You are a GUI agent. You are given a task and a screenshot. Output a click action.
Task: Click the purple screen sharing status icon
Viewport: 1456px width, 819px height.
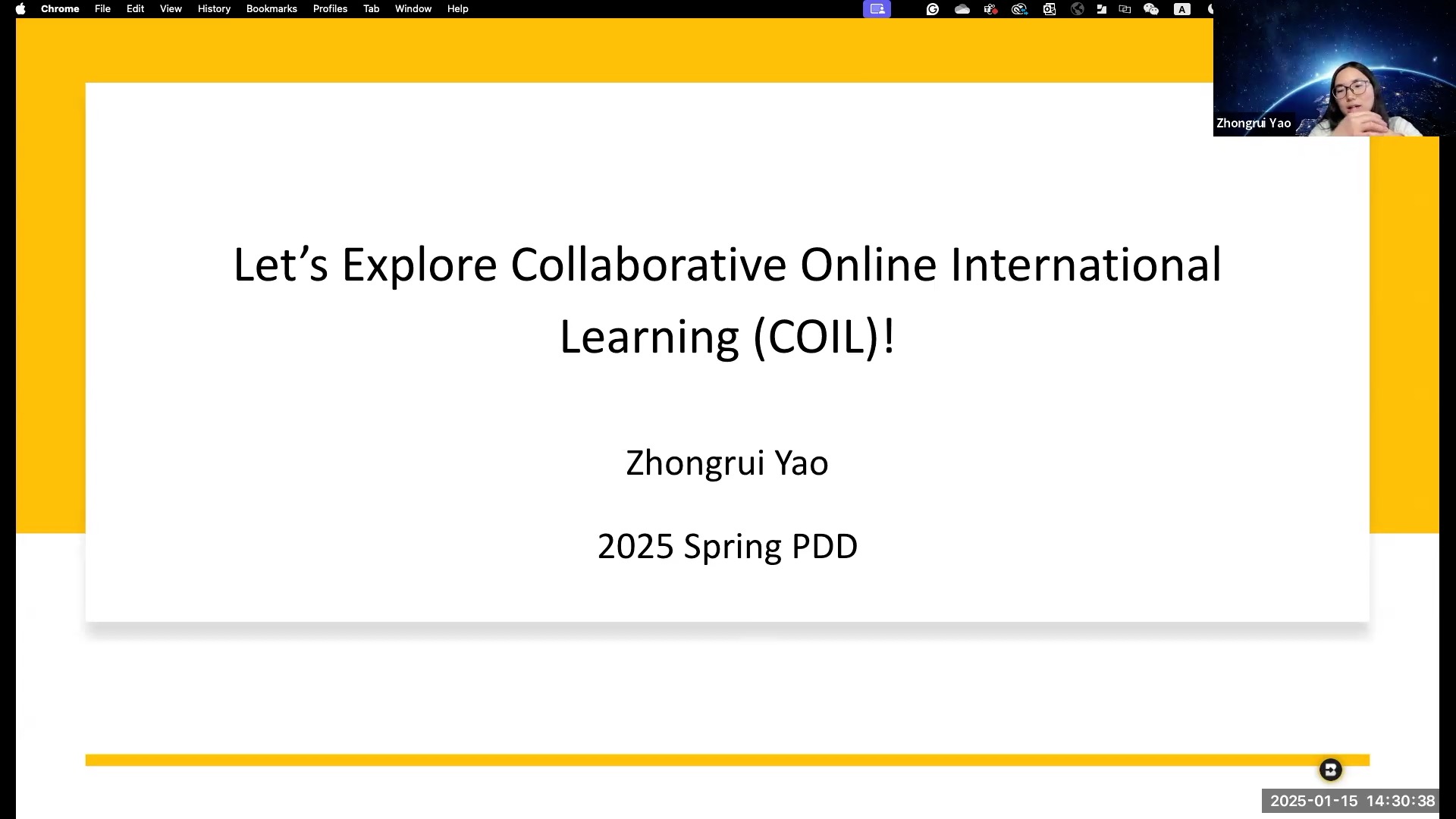click(877, 9)
